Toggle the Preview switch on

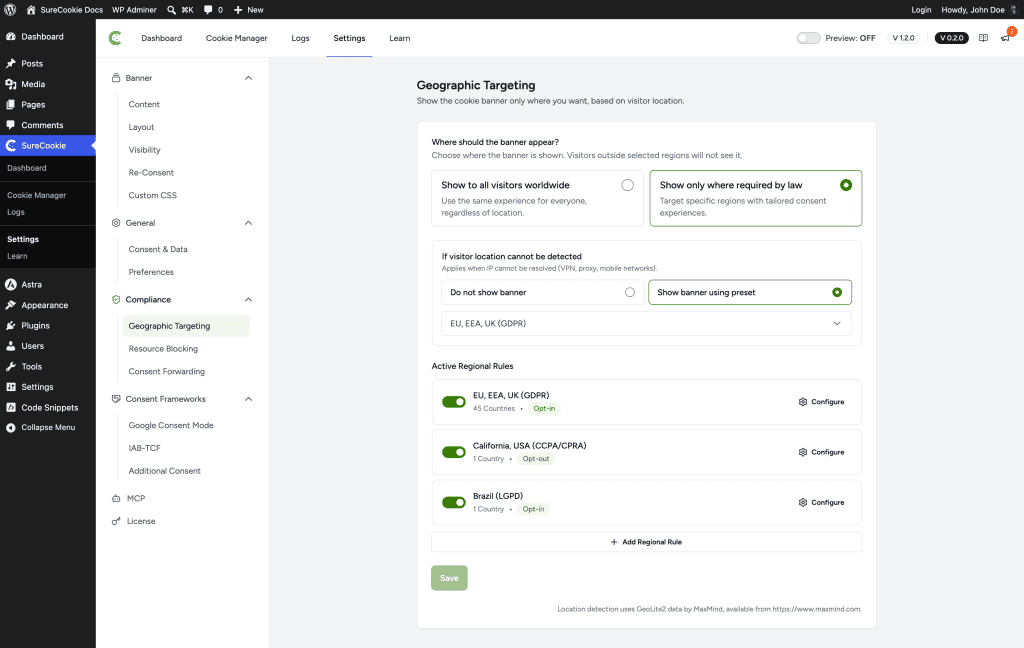[808, 38]
